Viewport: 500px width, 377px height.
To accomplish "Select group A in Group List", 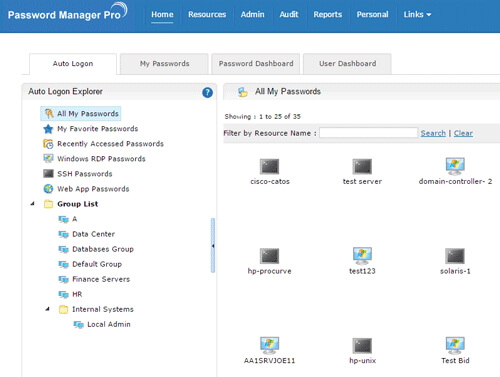I will [75, 219].
